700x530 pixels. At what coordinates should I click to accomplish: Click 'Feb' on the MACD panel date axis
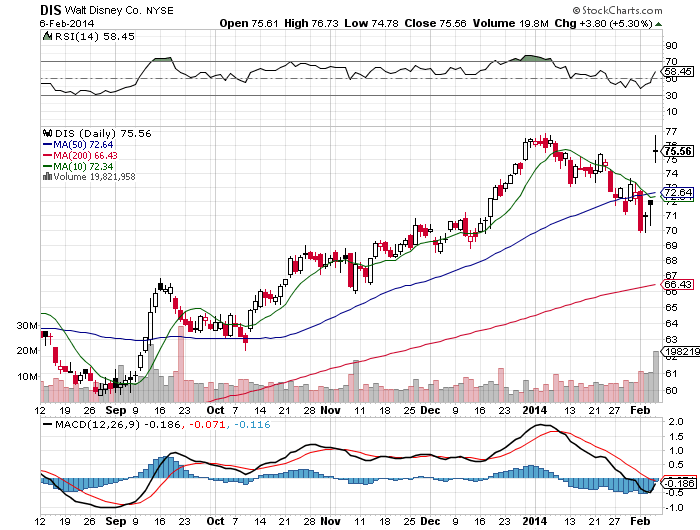640,521
